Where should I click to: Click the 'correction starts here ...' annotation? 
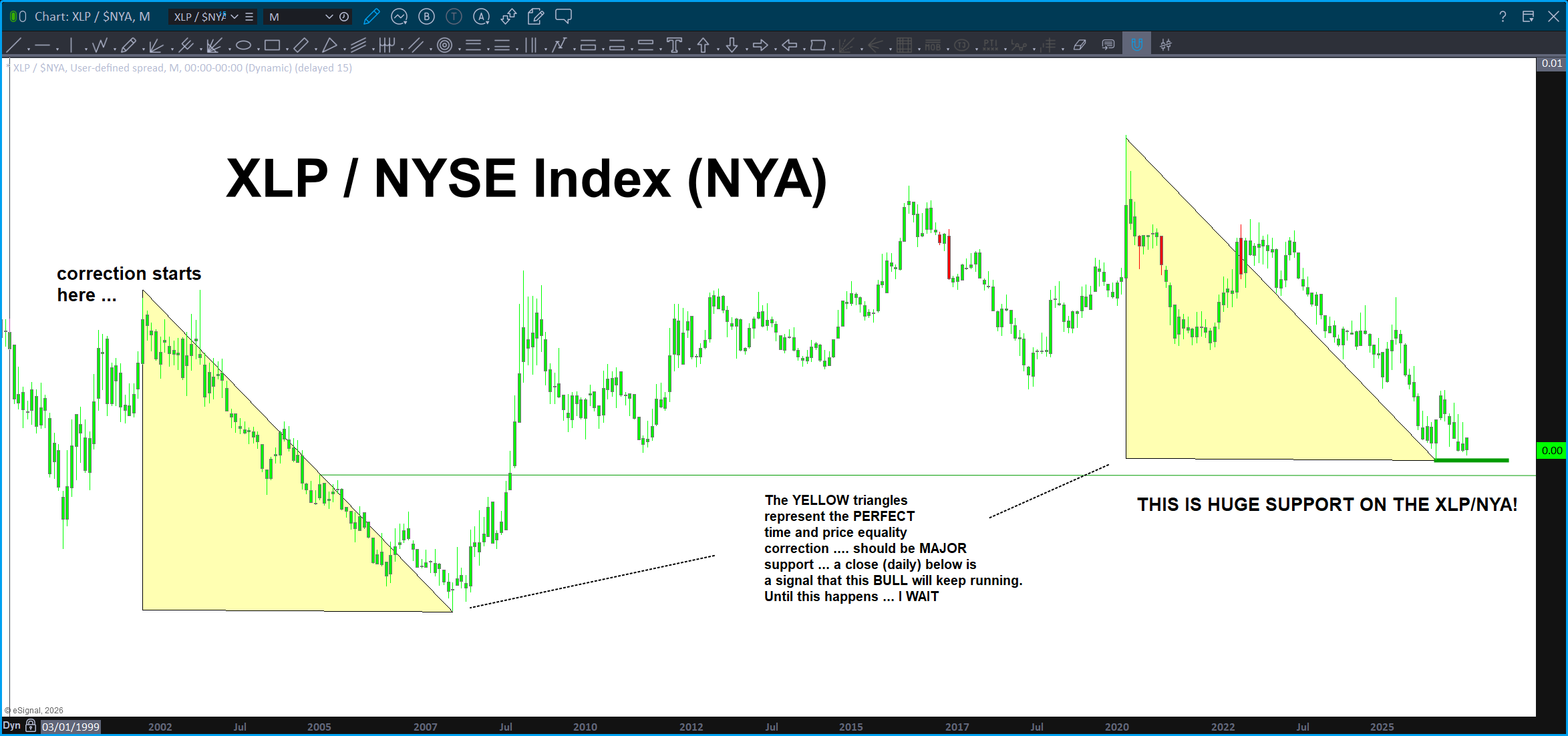point(129,285)
